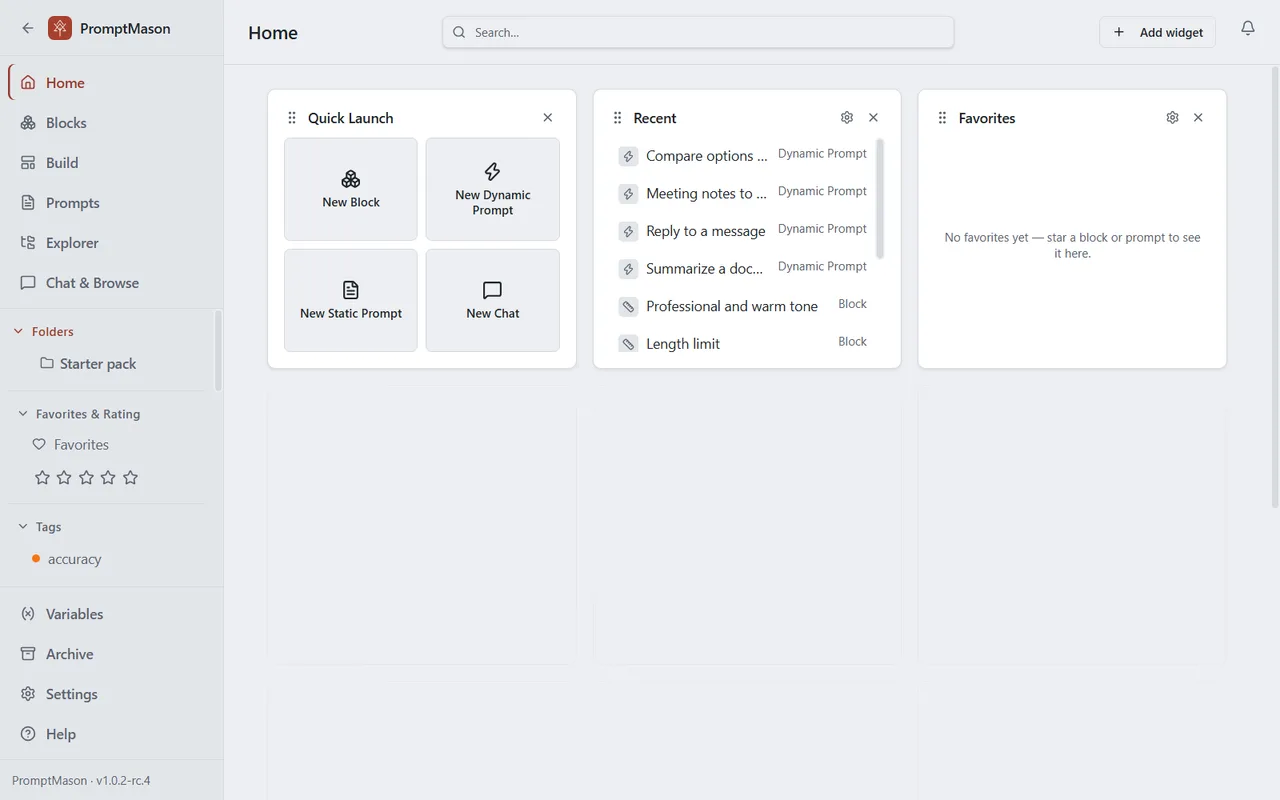Collapse the Folders section
1280x800 pixels.
click(x=18, y=331)
